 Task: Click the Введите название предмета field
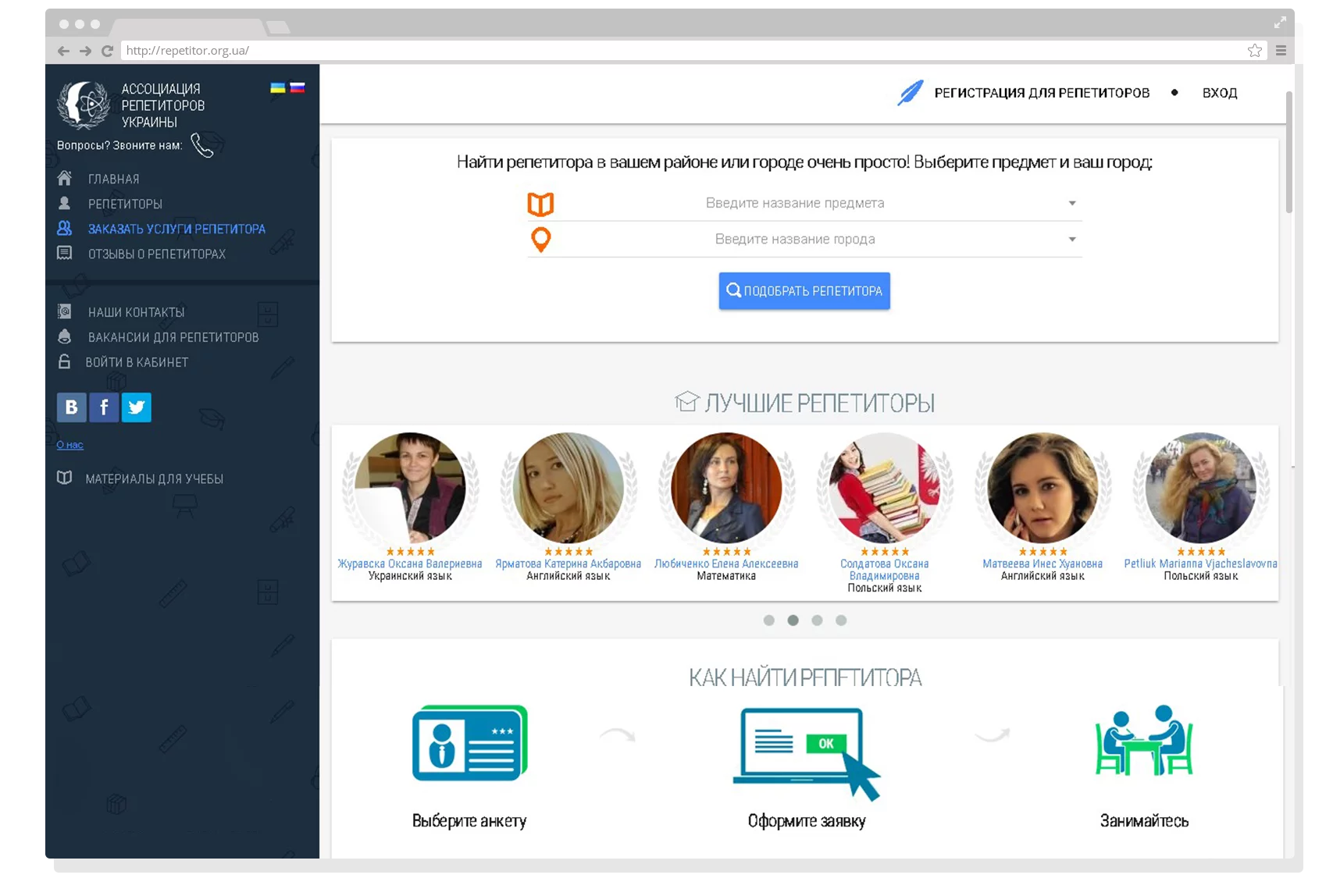point(805,203)
